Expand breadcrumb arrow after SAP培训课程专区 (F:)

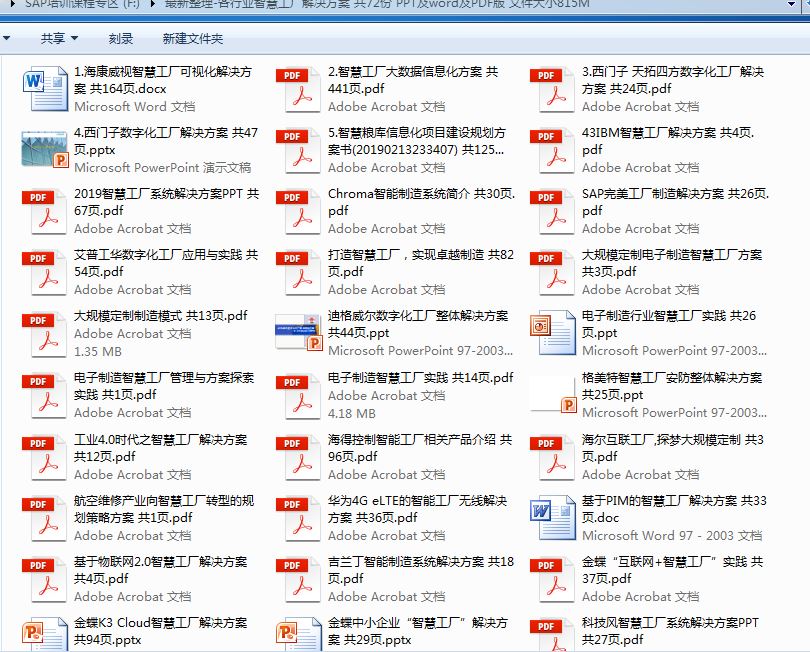click(x=153, y=4)
